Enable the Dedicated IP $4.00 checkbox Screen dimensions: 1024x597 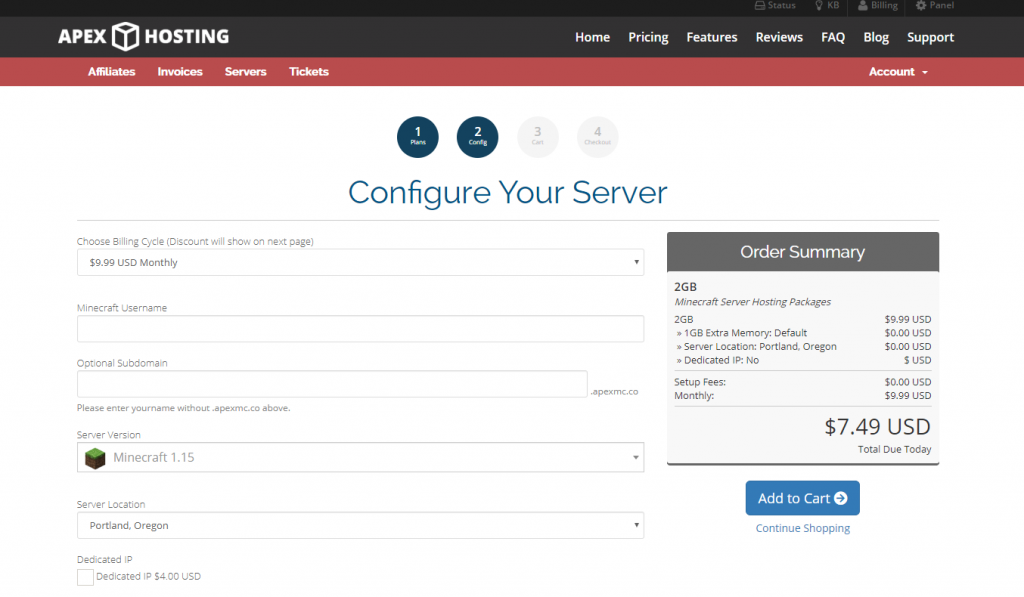85,577
